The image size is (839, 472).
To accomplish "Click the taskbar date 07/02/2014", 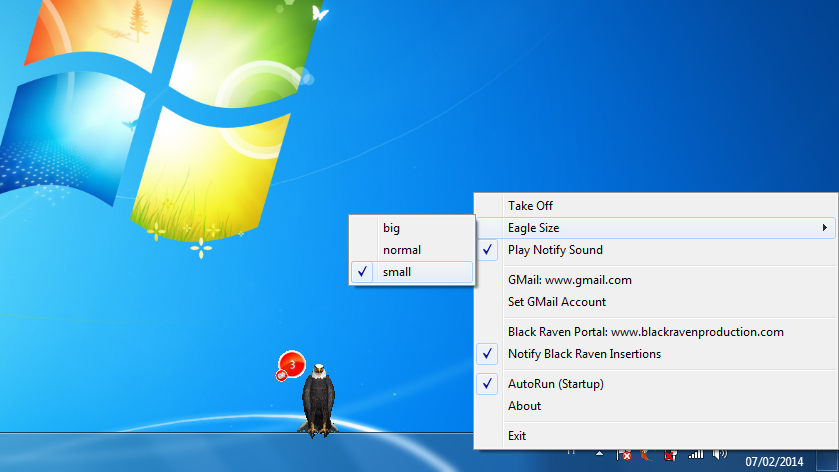I will pos(774,461).
